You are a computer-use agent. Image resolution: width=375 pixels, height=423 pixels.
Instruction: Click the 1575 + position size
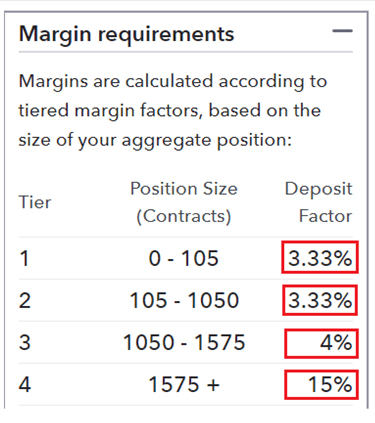pyautogui.click(x=184, y=384)
